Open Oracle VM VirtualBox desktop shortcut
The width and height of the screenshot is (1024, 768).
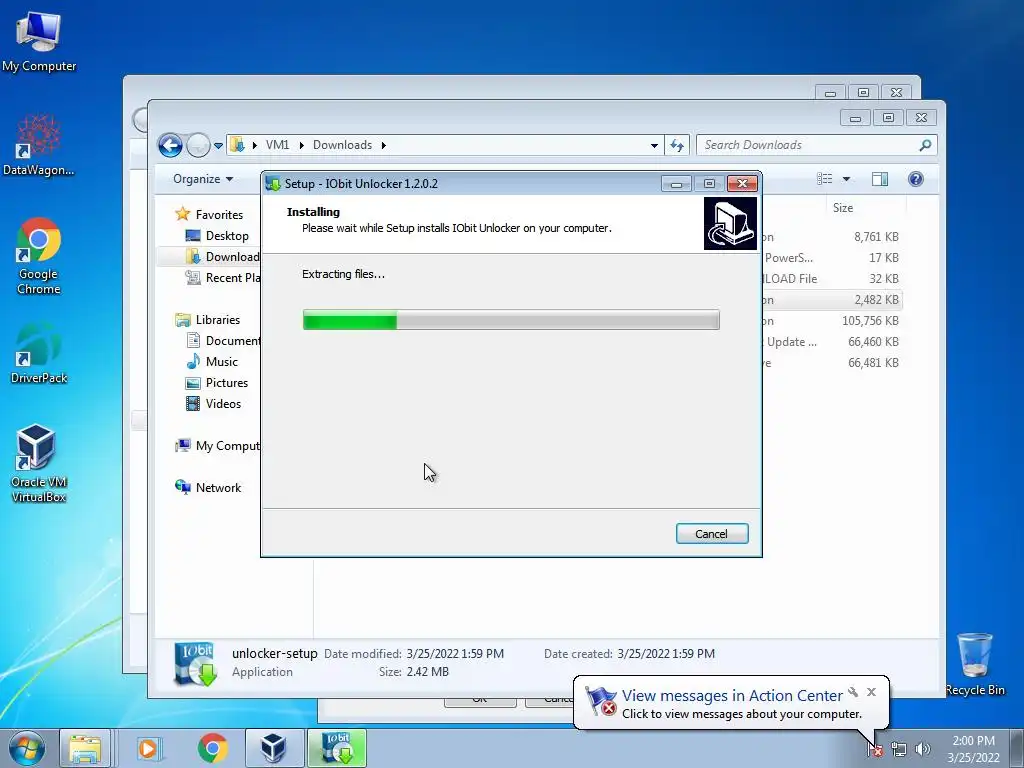click(x=39, y=463)
